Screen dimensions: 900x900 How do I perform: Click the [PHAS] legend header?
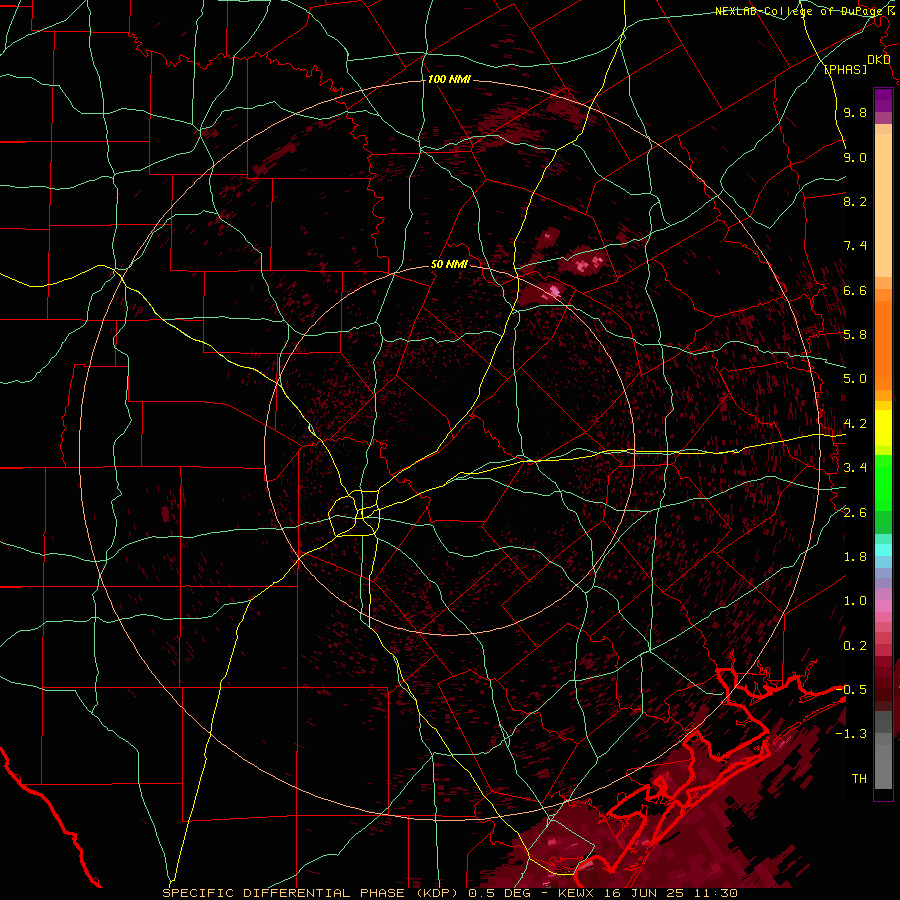[845, 69]
